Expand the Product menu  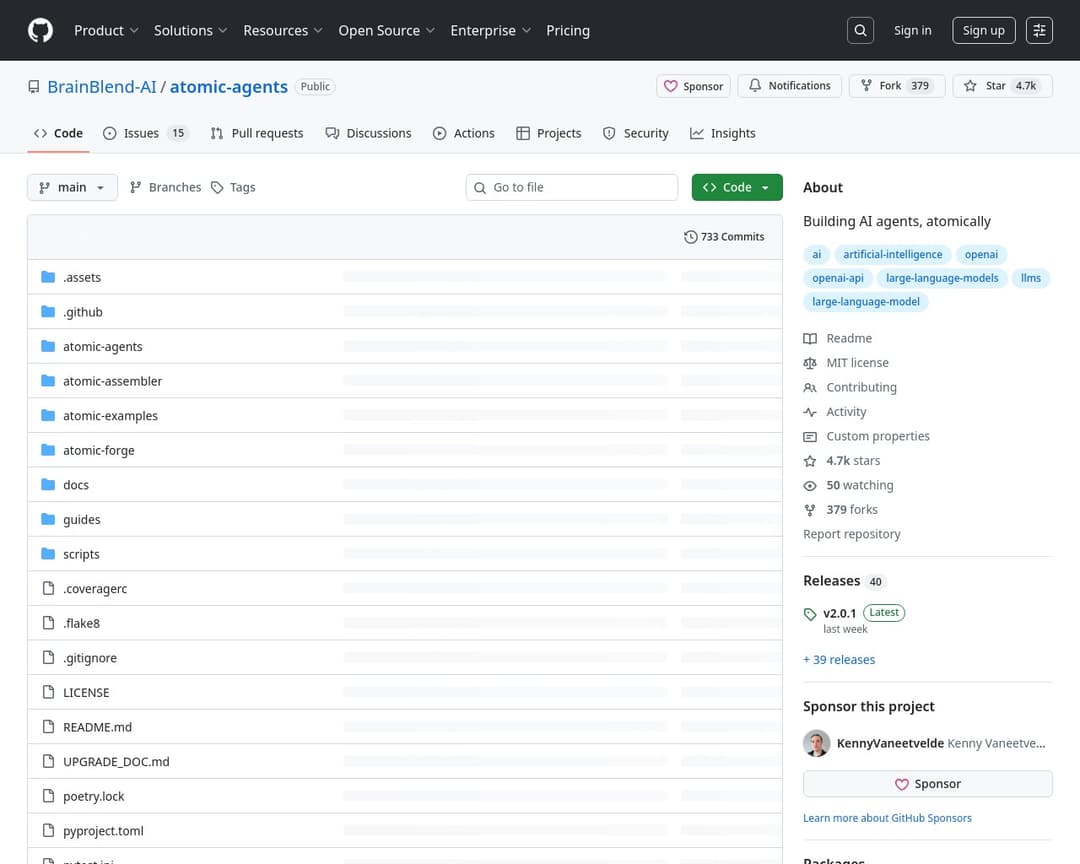pyautogui.click(x=106, y=30)
